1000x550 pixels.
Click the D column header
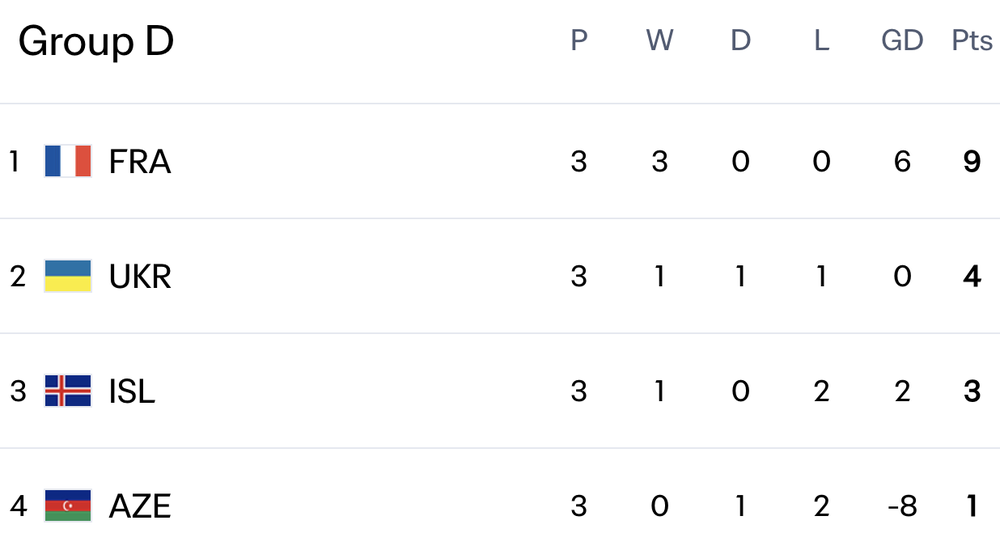[741, 41]
